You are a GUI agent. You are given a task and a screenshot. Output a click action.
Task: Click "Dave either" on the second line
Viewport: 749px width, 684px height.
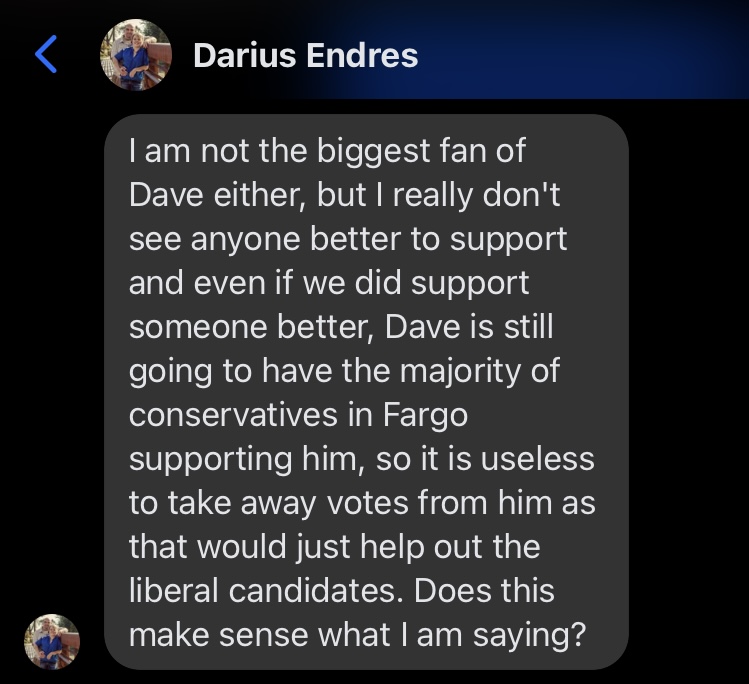(x=214, y=195)
